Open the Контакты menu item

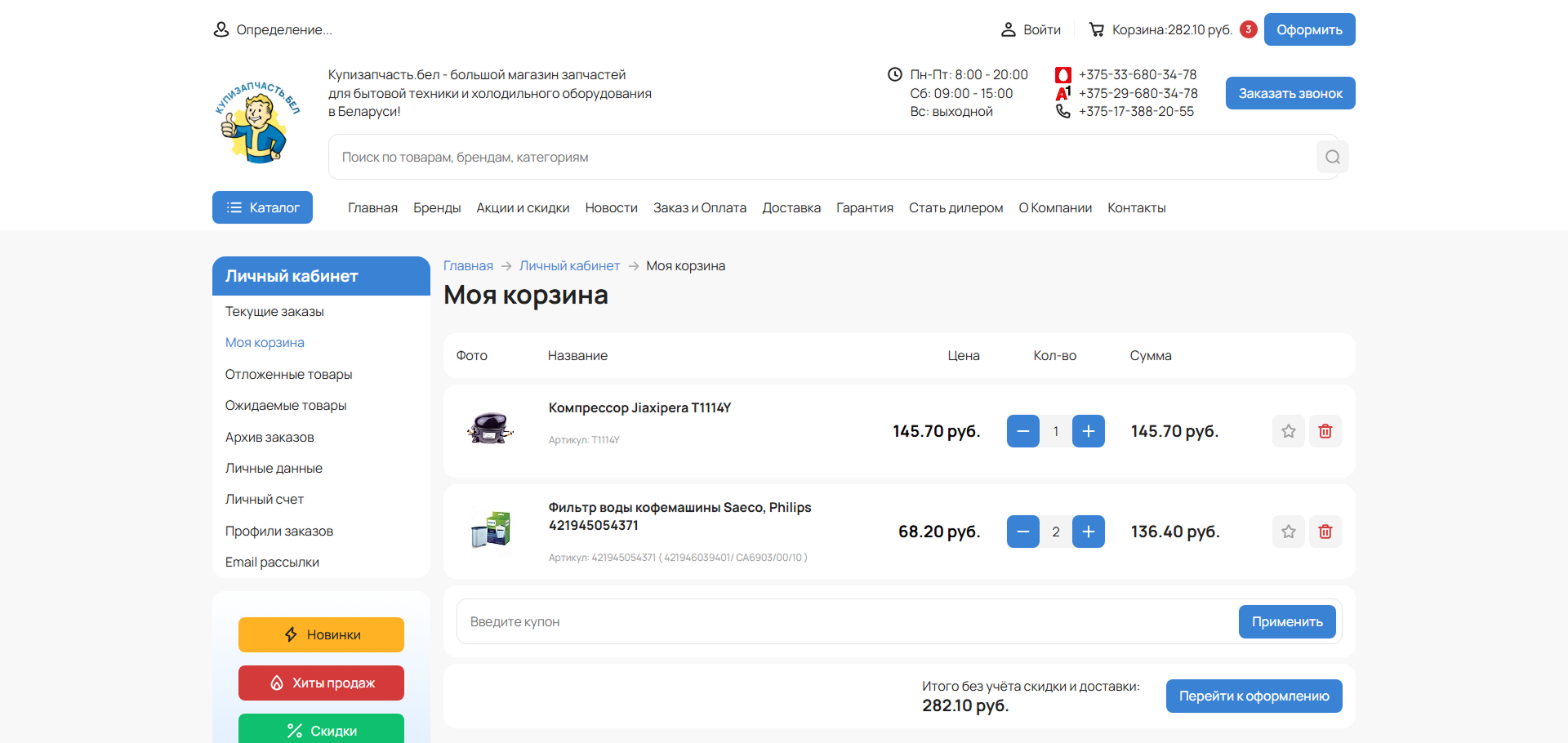tap(1136, 207)
